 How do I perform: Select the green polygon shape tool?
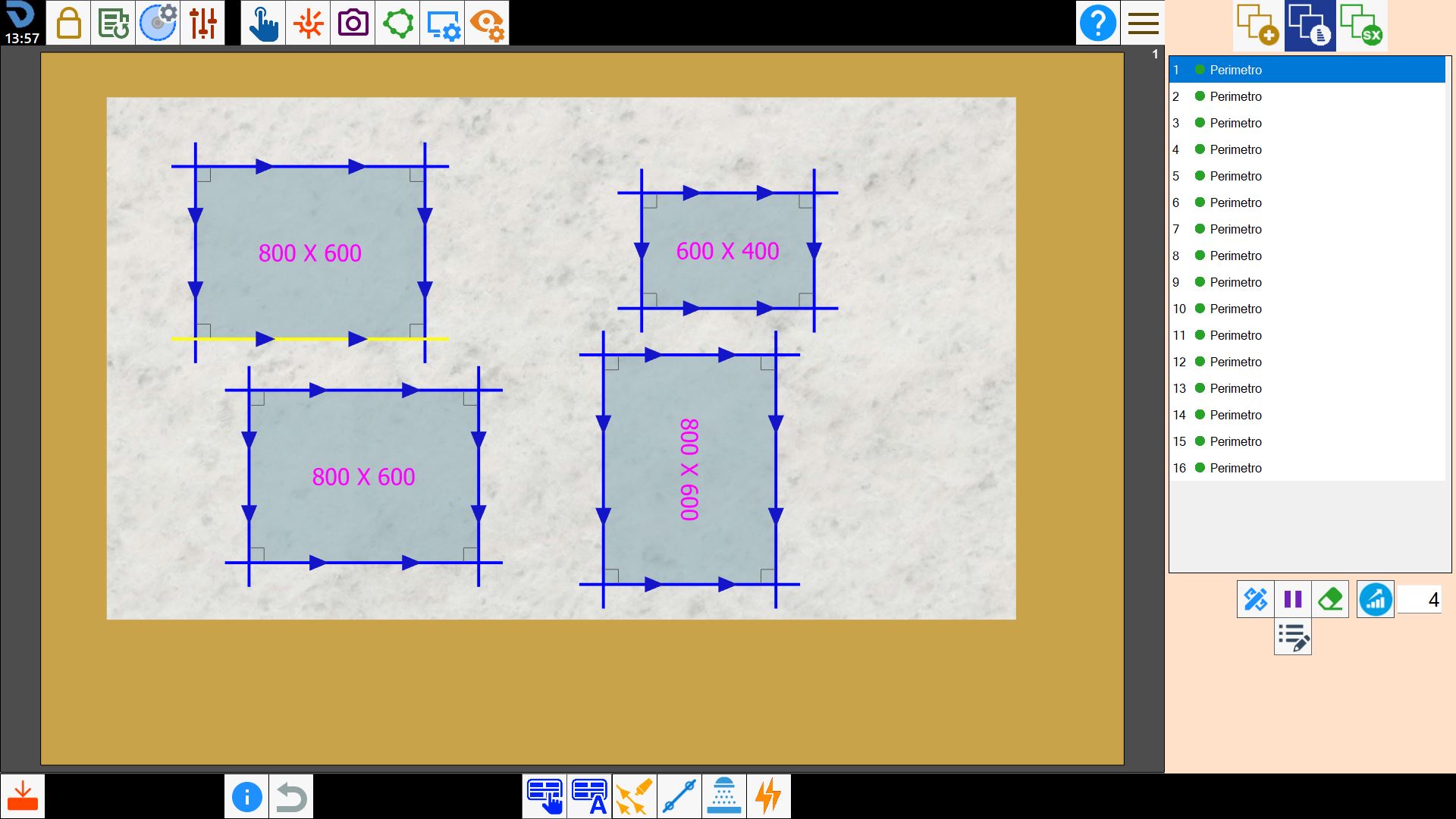397,23
